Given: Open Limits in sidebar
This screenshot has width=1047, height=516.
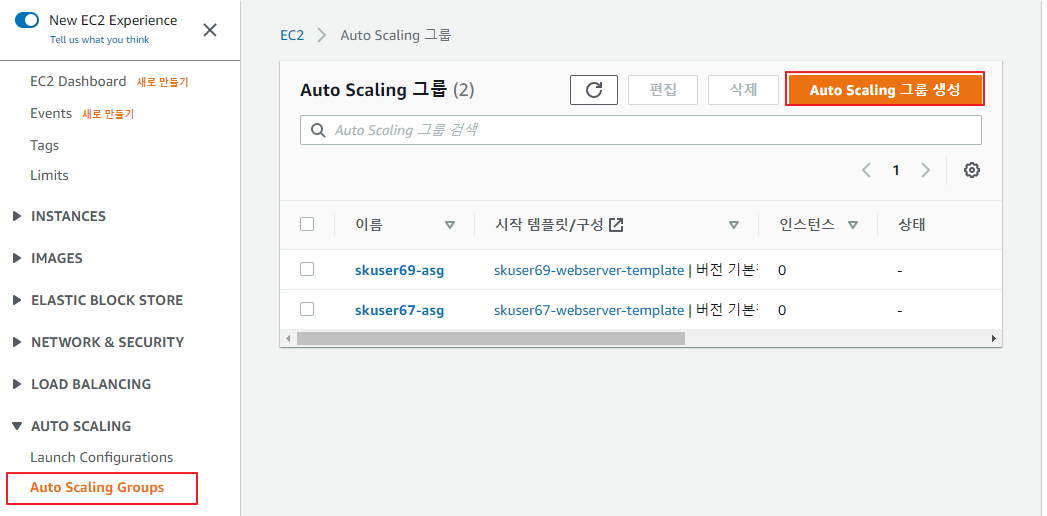Looking at the screenshot, I should click(49, 176).
